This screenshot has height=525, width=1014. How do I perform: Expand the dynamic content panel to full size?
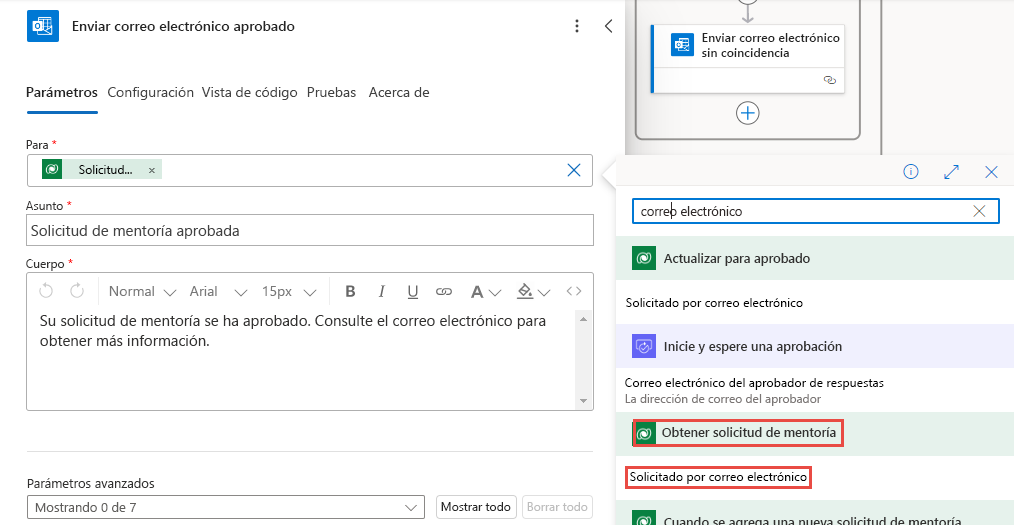951,171
